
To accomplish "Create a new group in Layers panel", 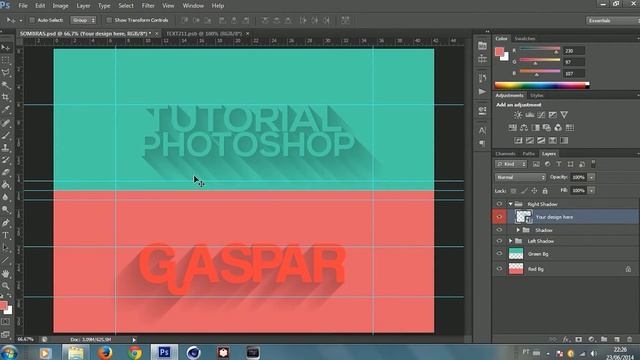I will (x=604, y=339).
